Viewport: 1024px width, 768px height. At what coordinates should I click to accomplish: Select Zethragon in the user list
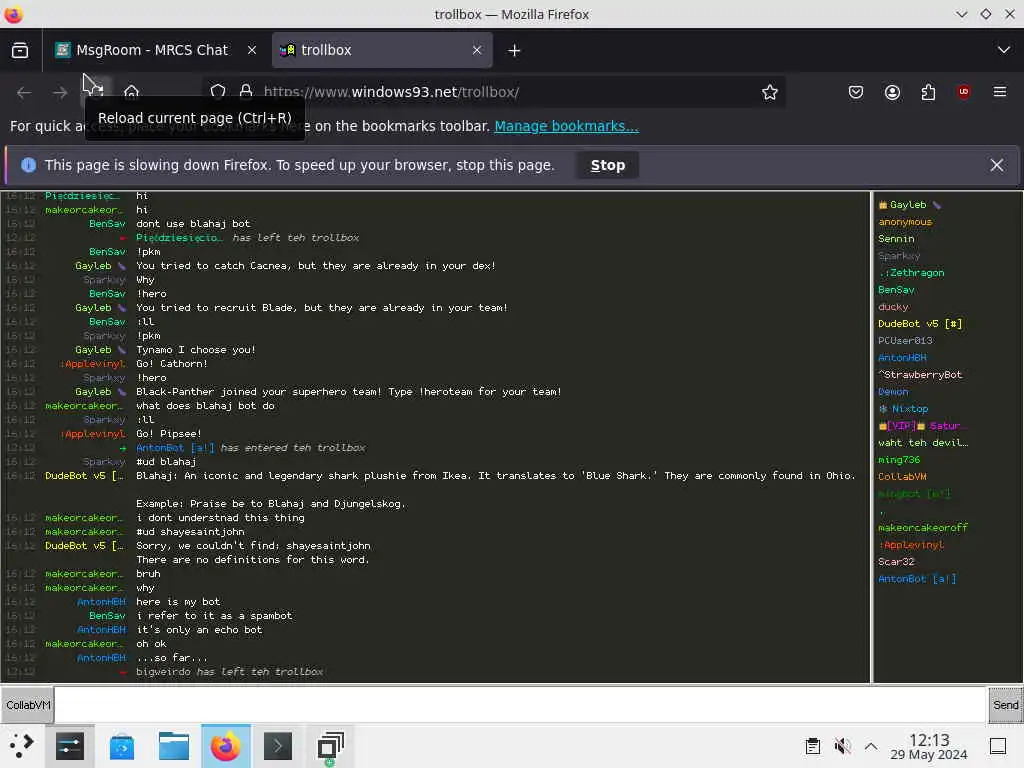pyautogui.click(x=912, y=273)
